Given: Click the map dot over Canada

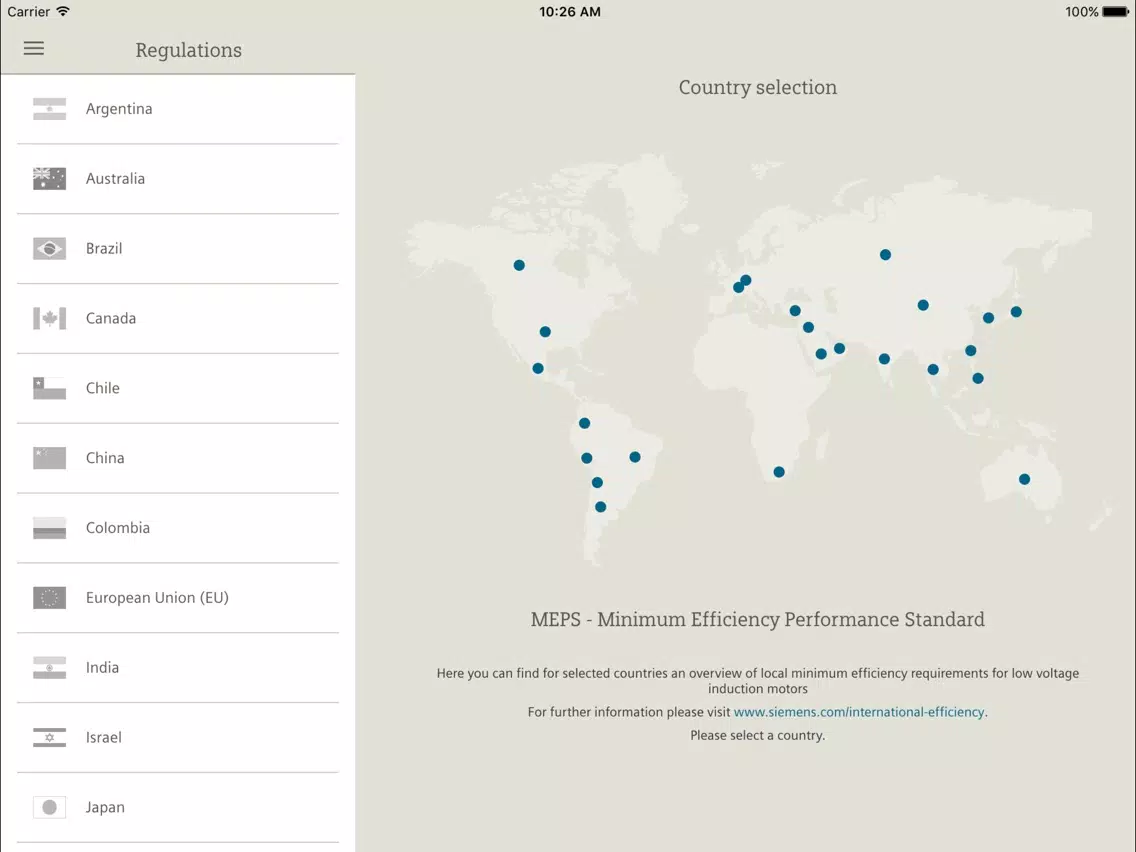Looking at the screenshot, I should click(519, 265).
